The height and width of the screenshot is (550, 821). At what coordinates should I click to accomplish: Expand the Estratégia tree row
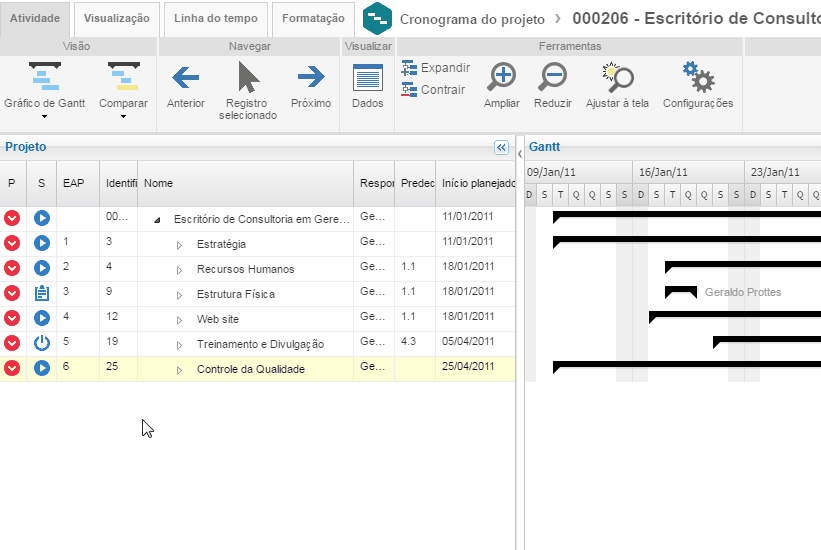[x=180, y=245]
